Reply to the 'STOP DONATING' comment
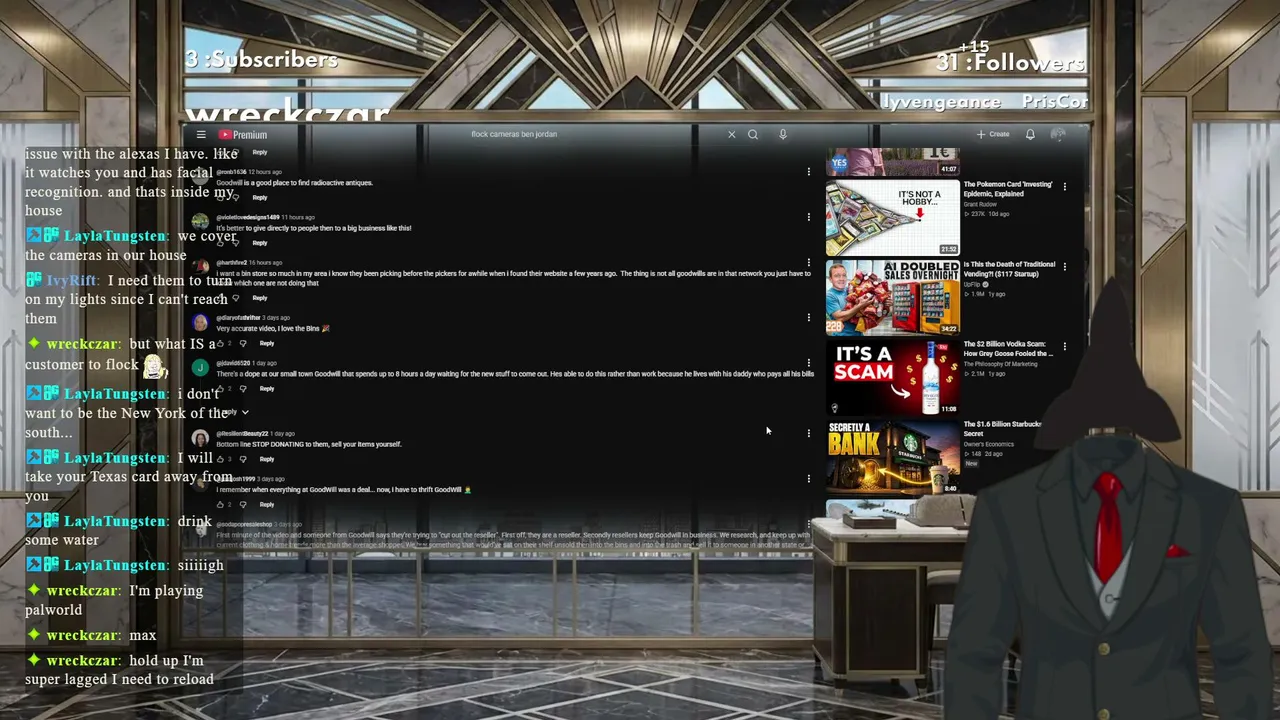Viewport: 1280px width, 720px height. pyautogui.click(x=267, y=459)
